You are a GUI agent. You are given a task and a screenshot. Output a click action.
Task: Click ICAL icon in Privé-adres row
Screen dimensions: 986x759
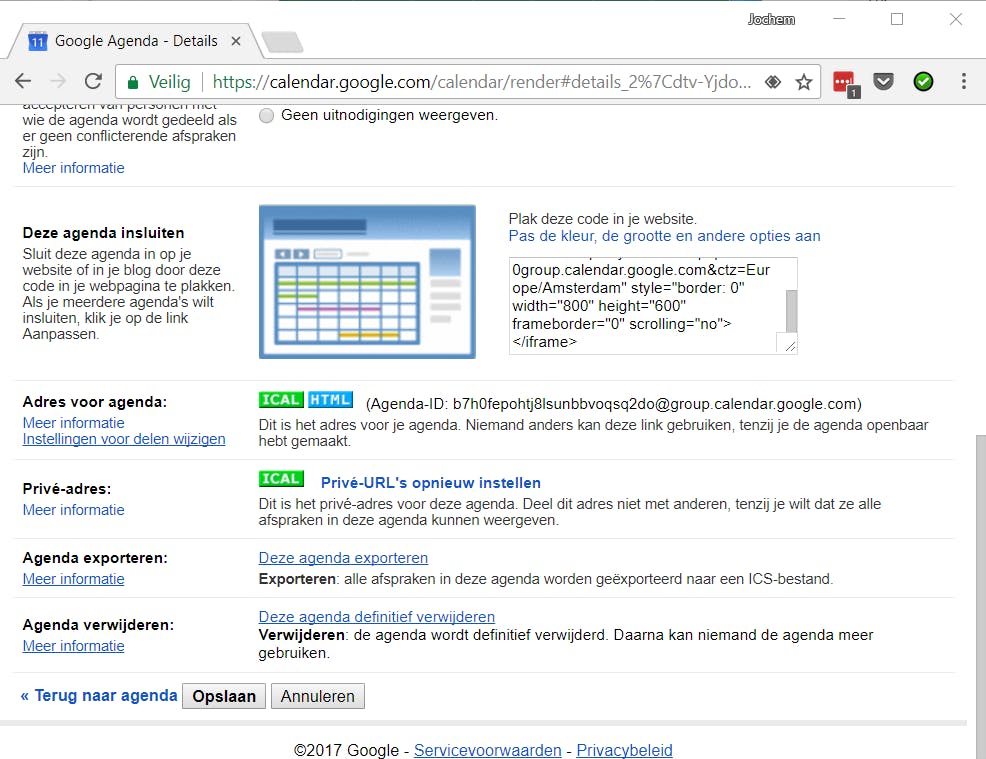(x=281, y=479)
